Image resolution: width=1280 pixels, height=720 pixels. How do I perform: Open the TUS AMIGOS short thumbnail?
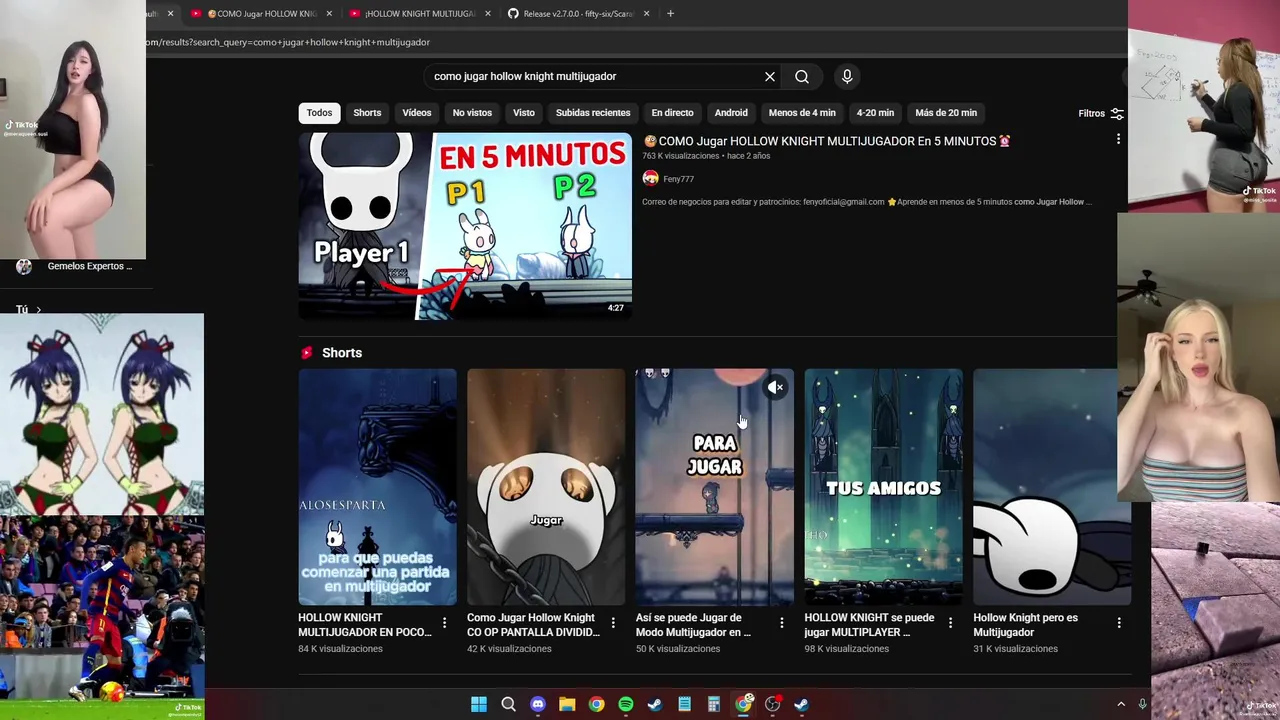pos(883,487)
